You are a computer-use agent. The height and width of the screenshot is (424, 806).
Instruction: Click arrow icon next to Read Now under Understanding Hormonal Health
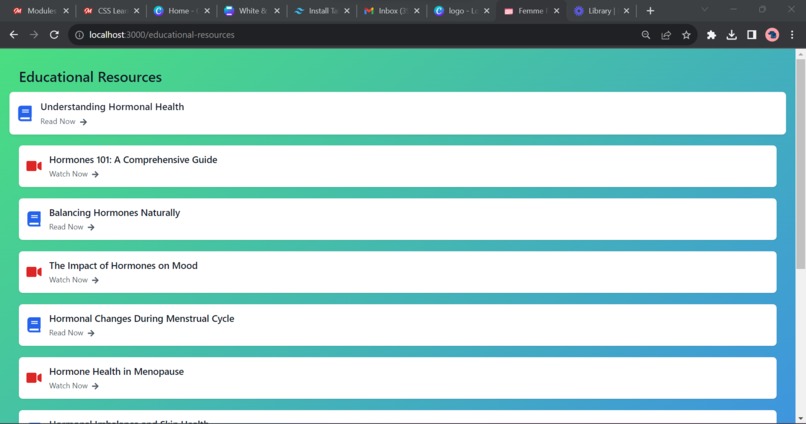(x=83, y=122)
